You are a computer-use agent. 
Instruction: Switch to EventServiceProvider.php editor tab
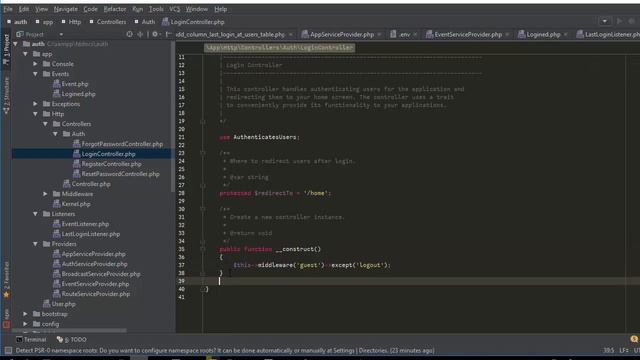(x=464, y=35)
